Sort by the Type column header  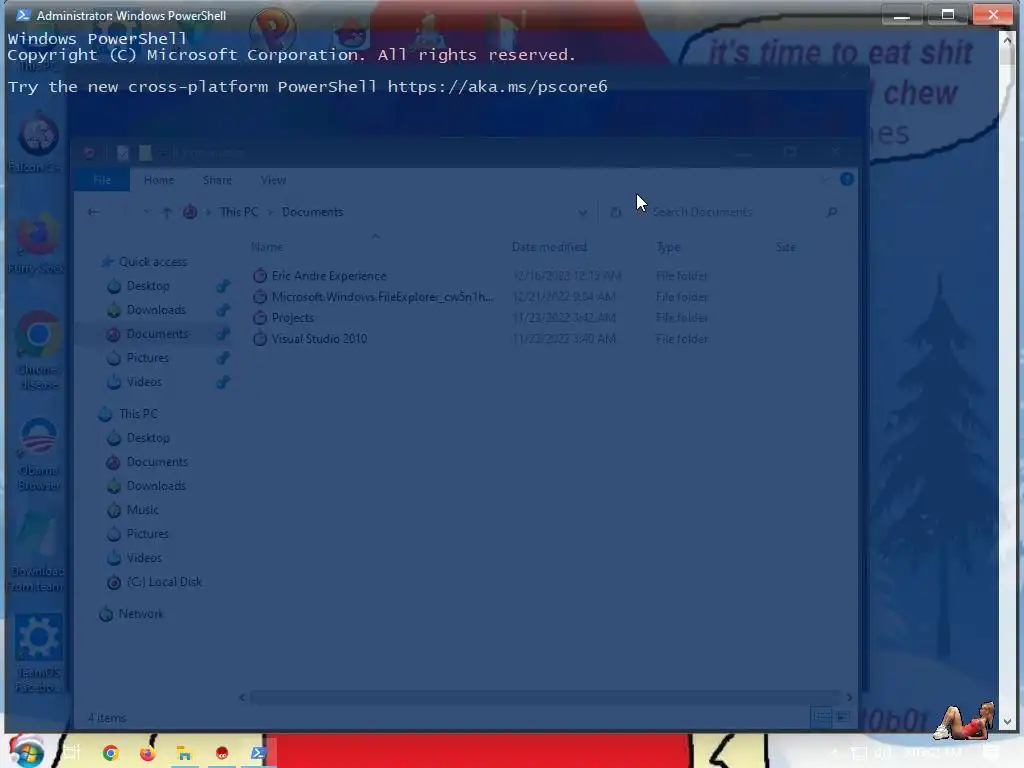click(x=669, y=247)
